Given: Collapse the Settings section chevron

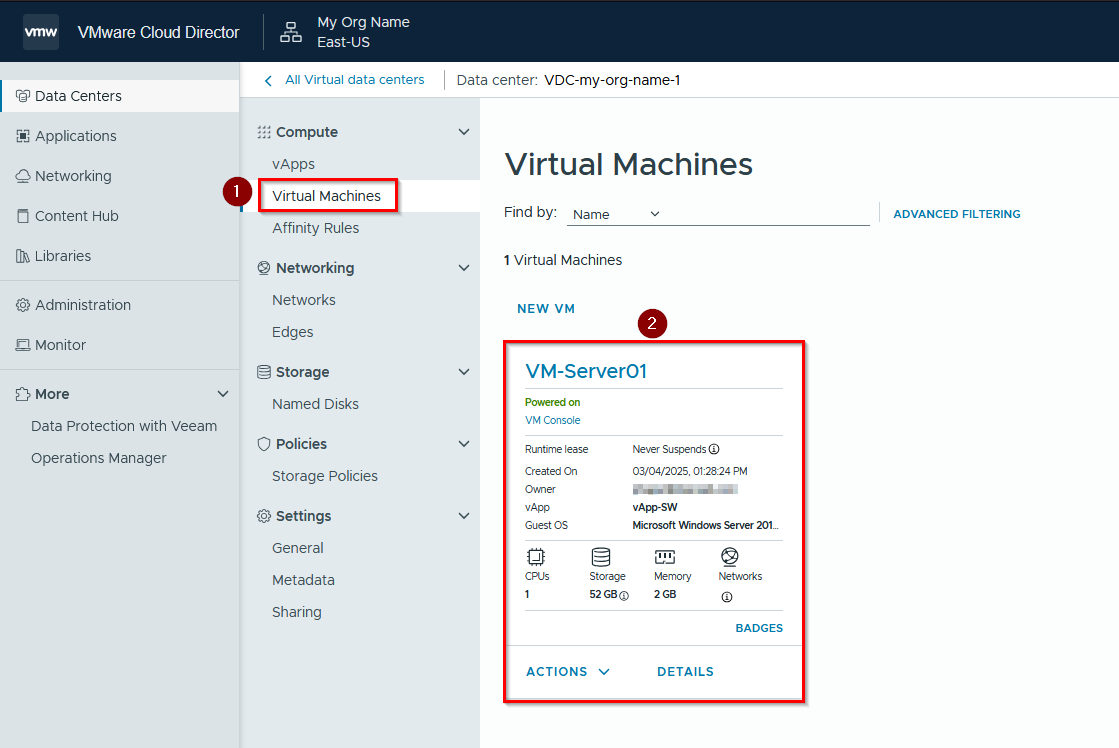Looking at the screenshot, I should (464, 516).
